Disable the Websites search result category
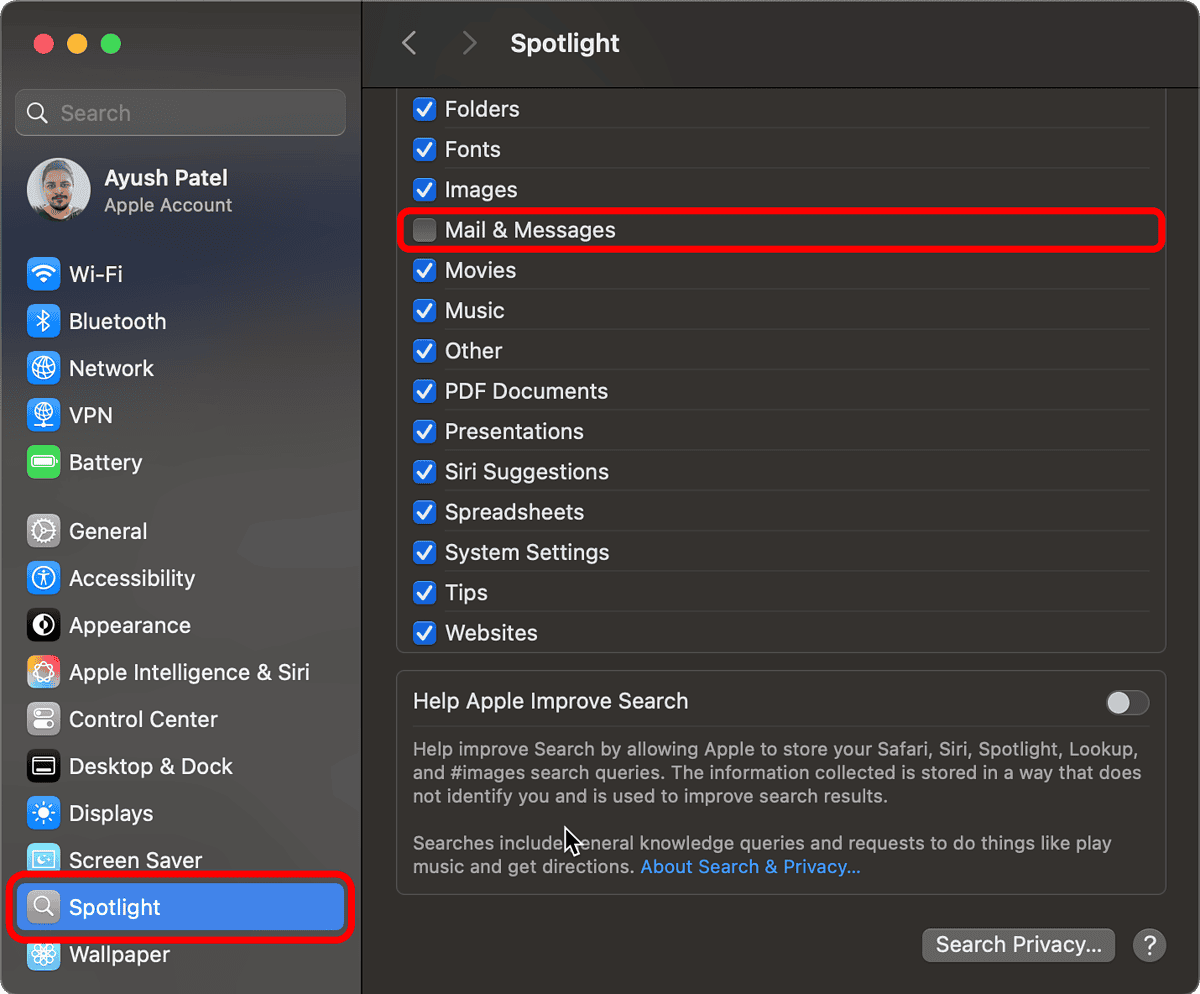The width and height of the screenshot is (1200, 994). click(424, 632)
